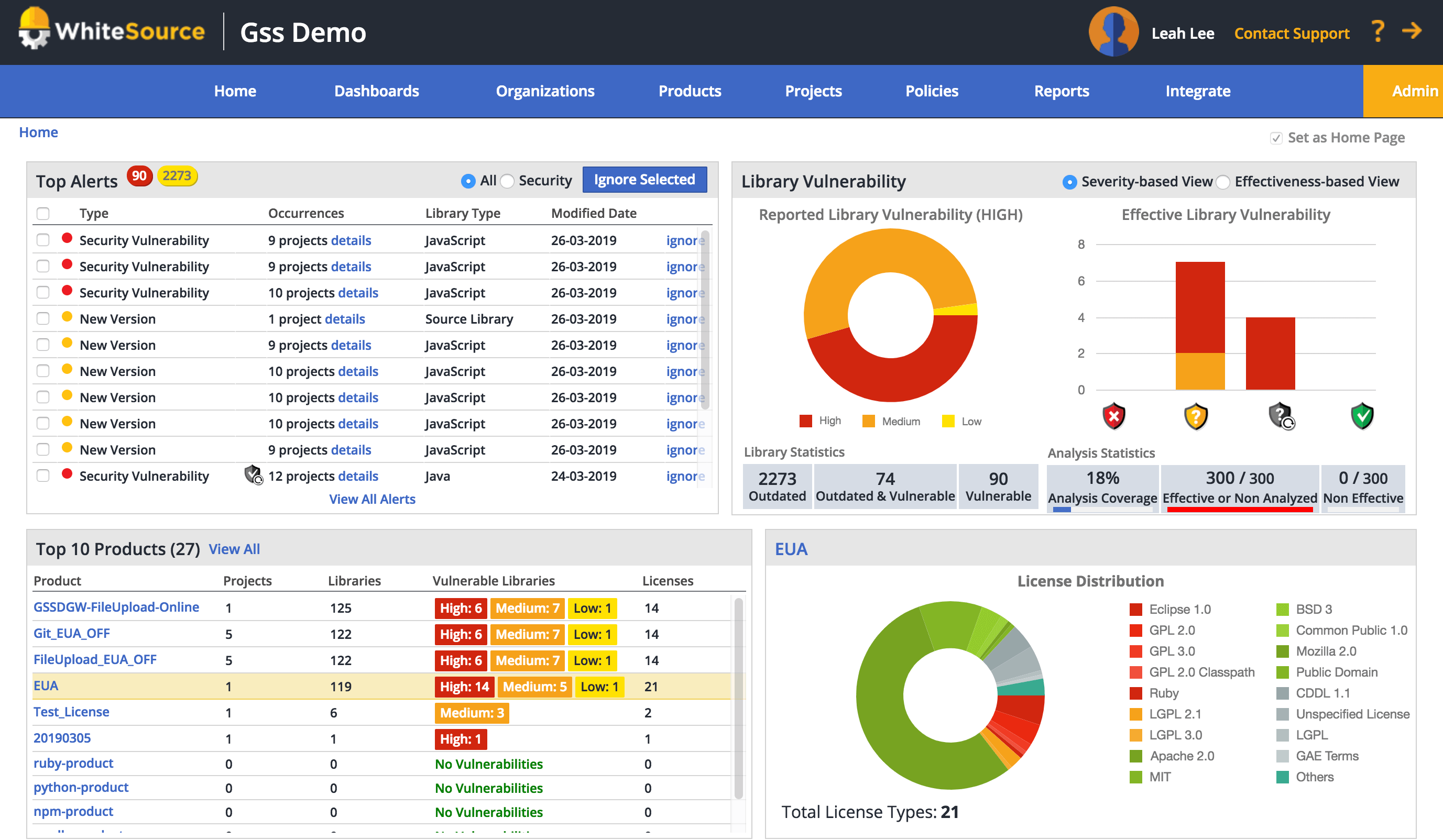Check the Java Security Vulnerability row checkbox
Screen dimensions: 1443x840
(x=43, y=476)
